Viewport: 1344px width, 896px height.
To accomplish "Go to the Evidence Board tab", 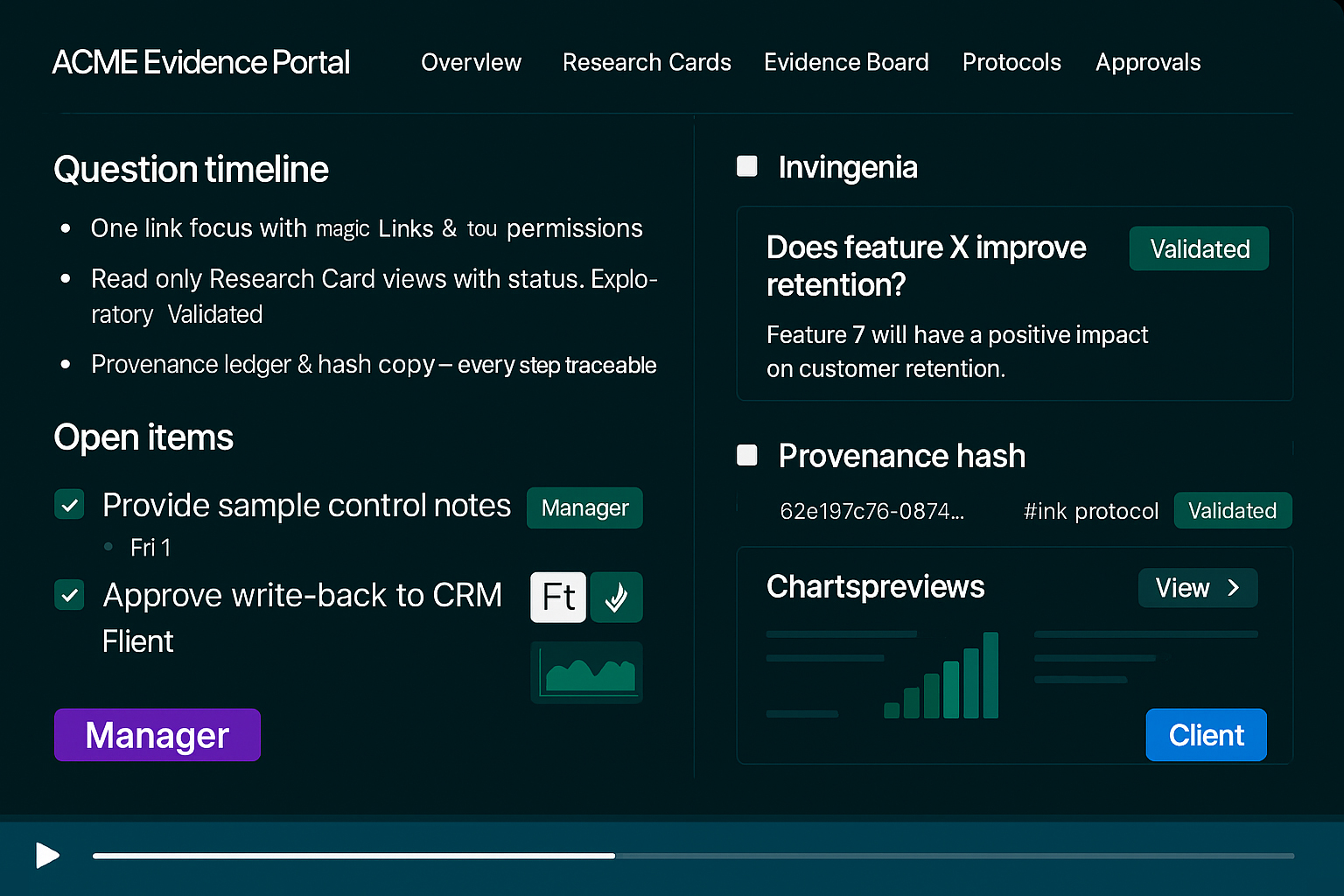I will [846, 62].
